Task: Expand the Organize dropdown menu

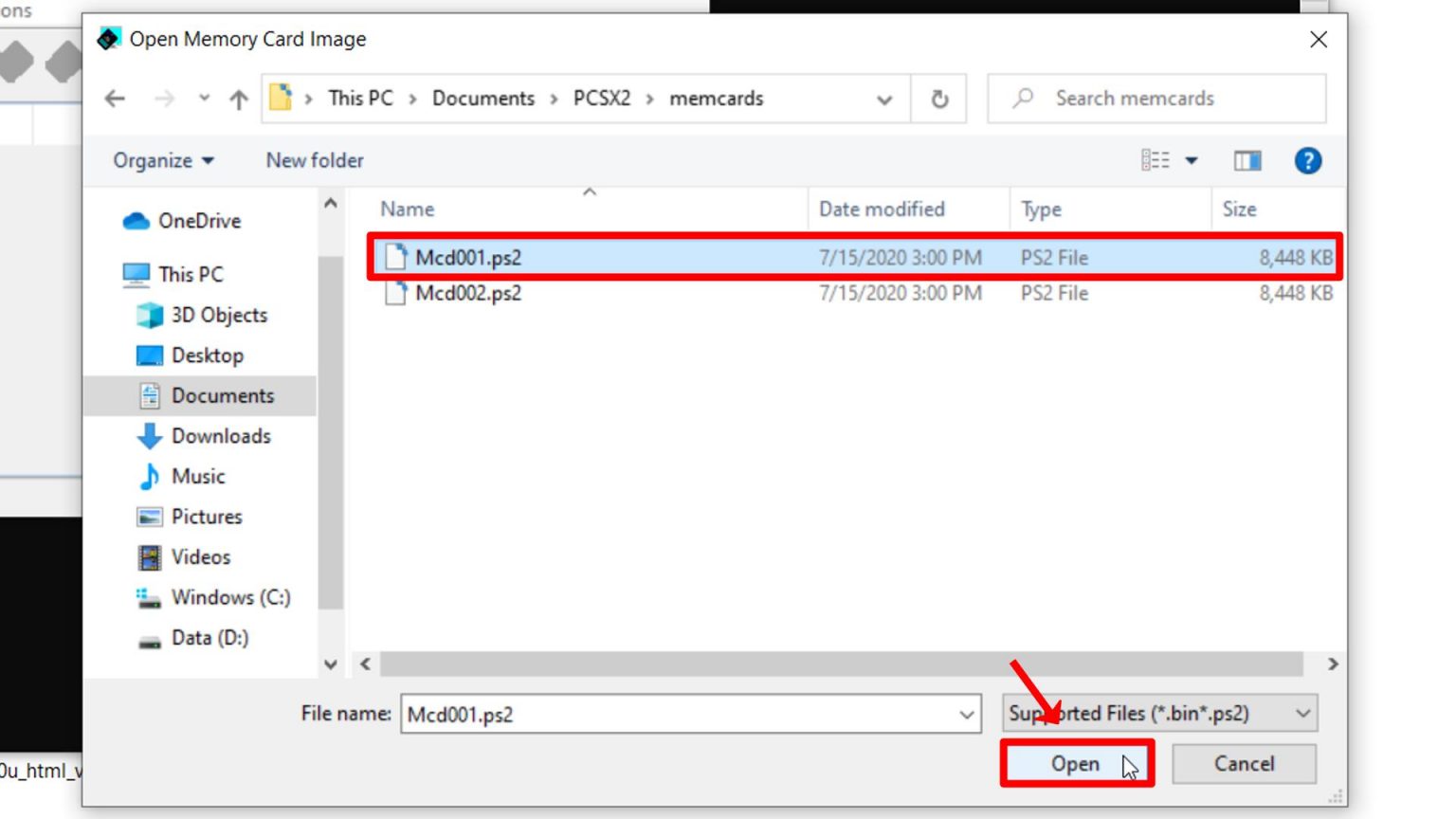Action: (x=163, y=160)
